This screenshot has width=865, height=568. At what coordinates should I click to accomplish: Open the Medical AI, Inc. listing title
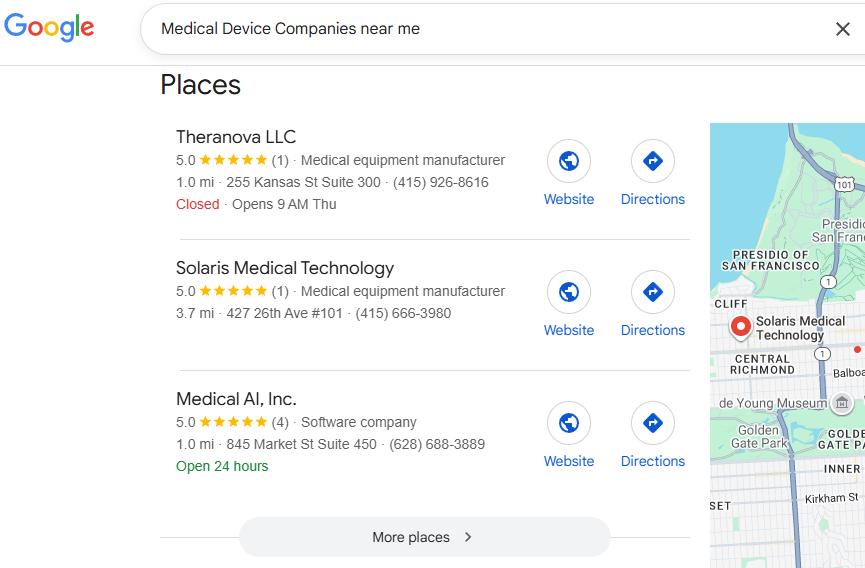[x=236, y=399]
